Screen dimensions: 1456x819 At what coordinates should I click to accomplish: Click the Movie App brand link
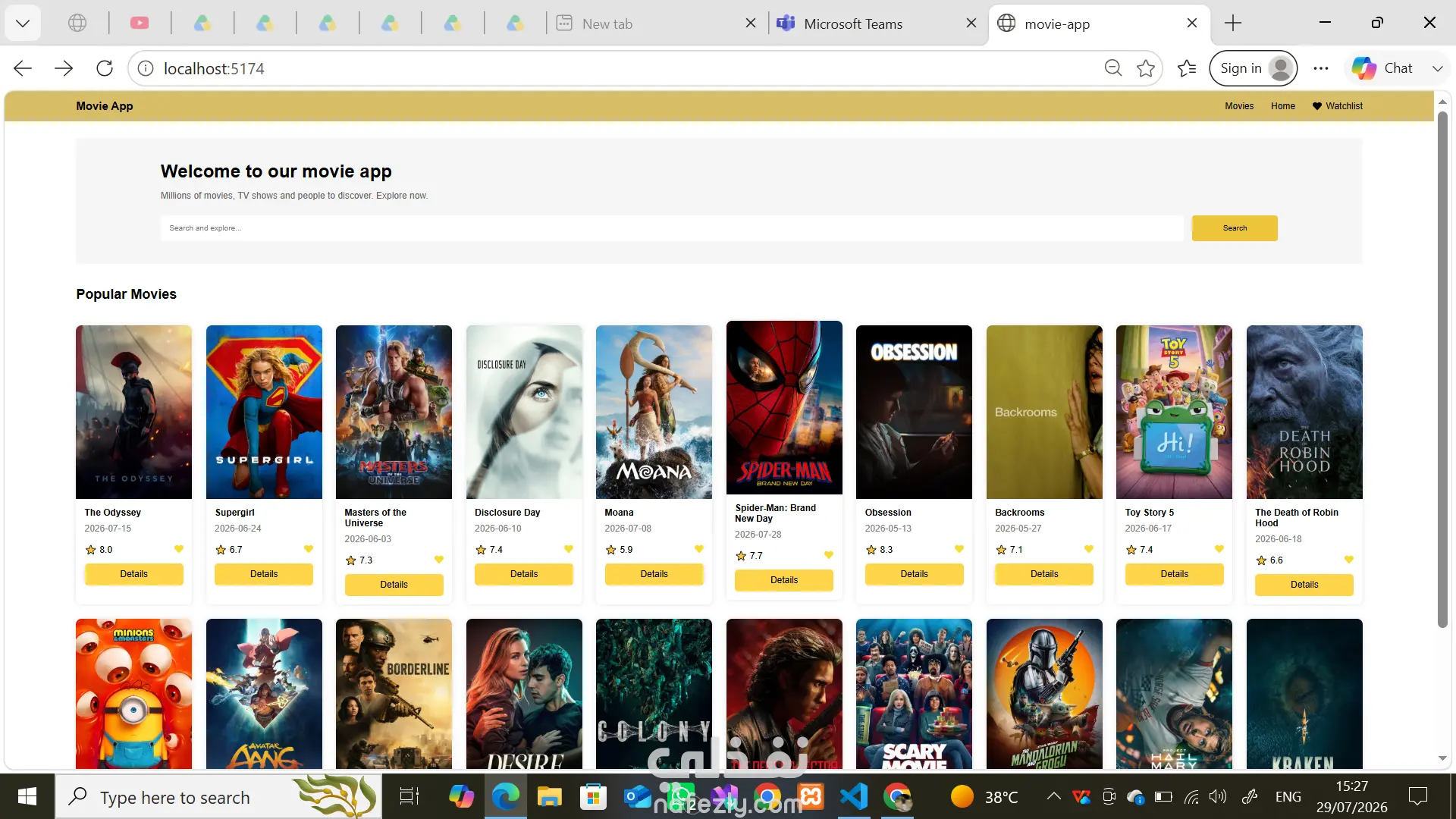pos(105,106)
